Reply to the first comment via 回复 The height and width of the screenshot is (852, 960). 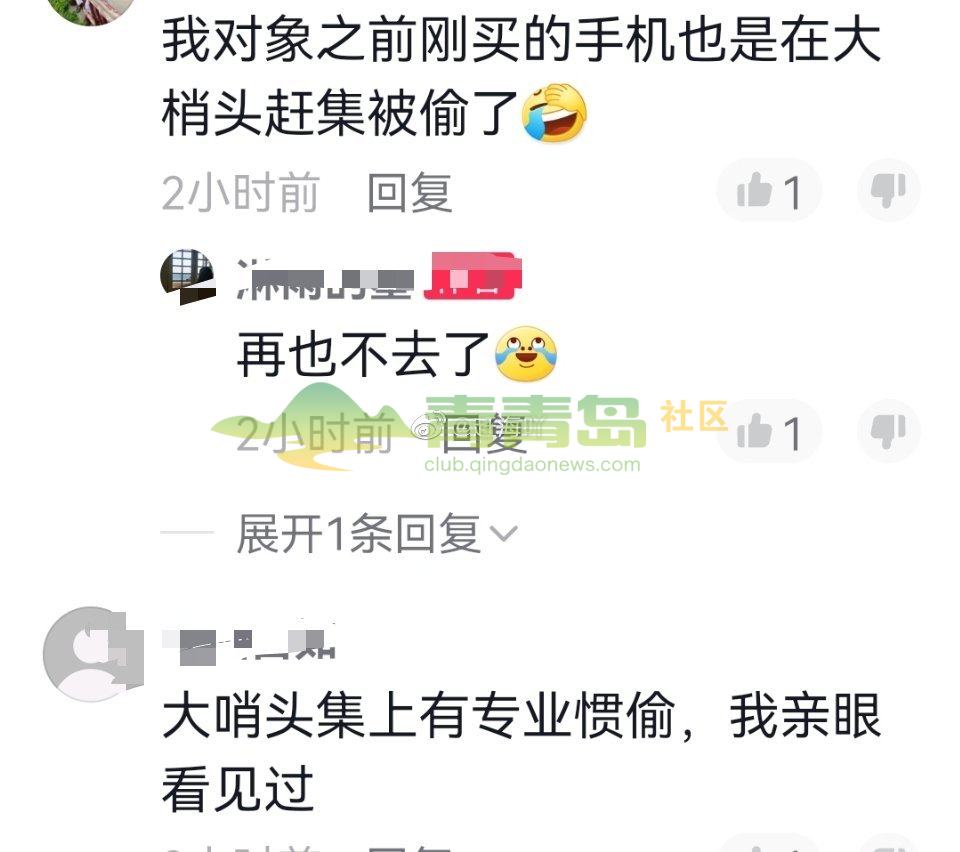(410, 192)
